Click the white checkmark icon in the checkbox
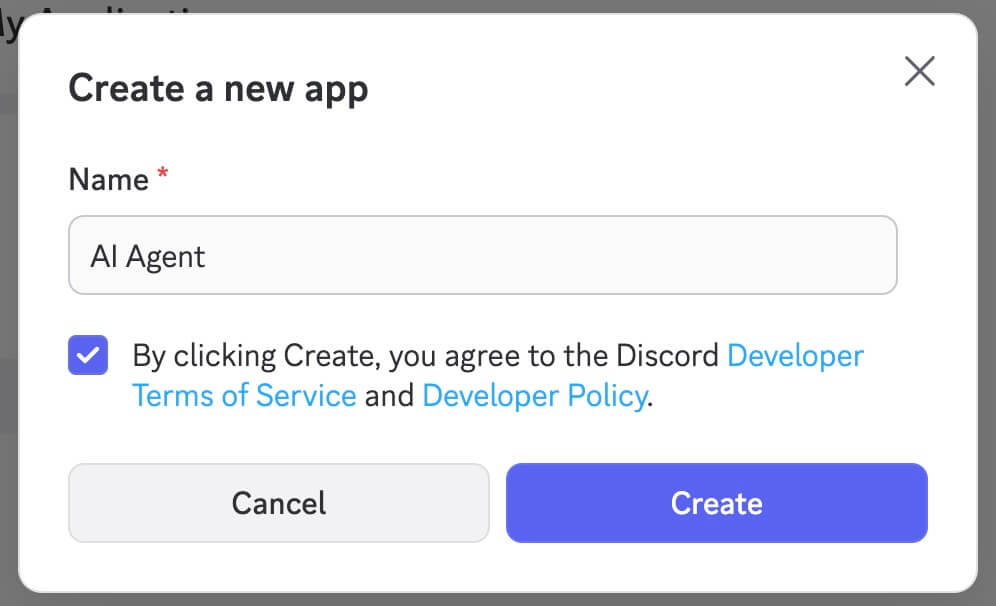996x606 pixels. (x=88, y=356)
